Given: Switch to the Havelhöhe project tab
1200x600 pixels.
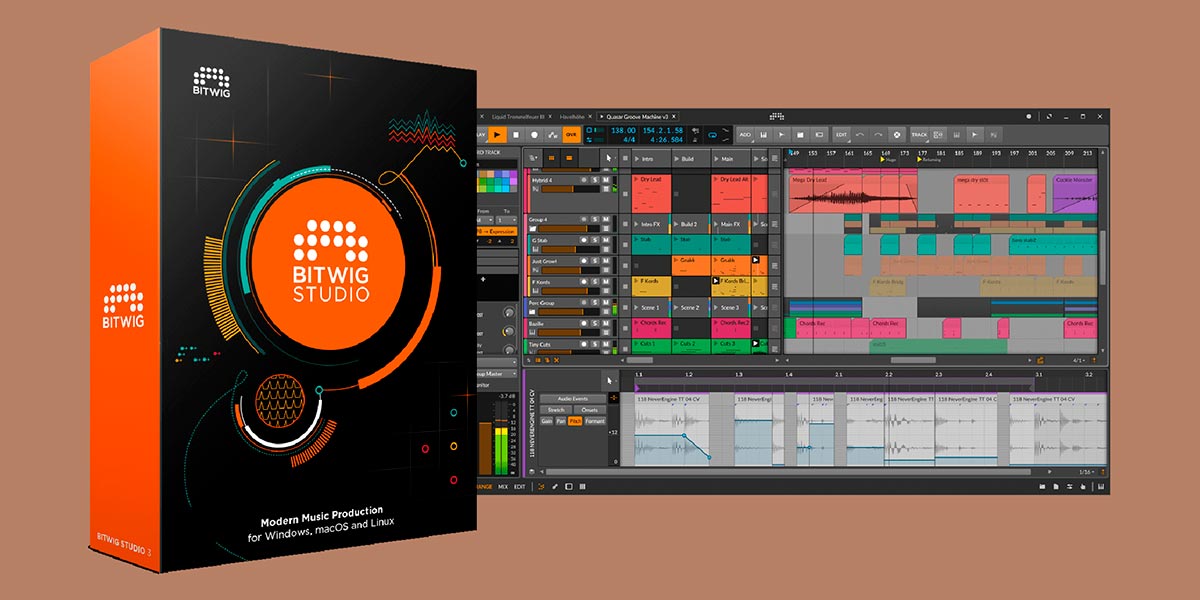Looking at the screenshot, I should click(x=572, y=116).
